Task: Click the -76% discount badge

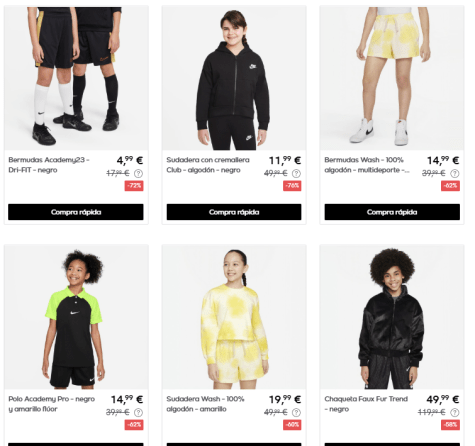Action: (292, 186)
